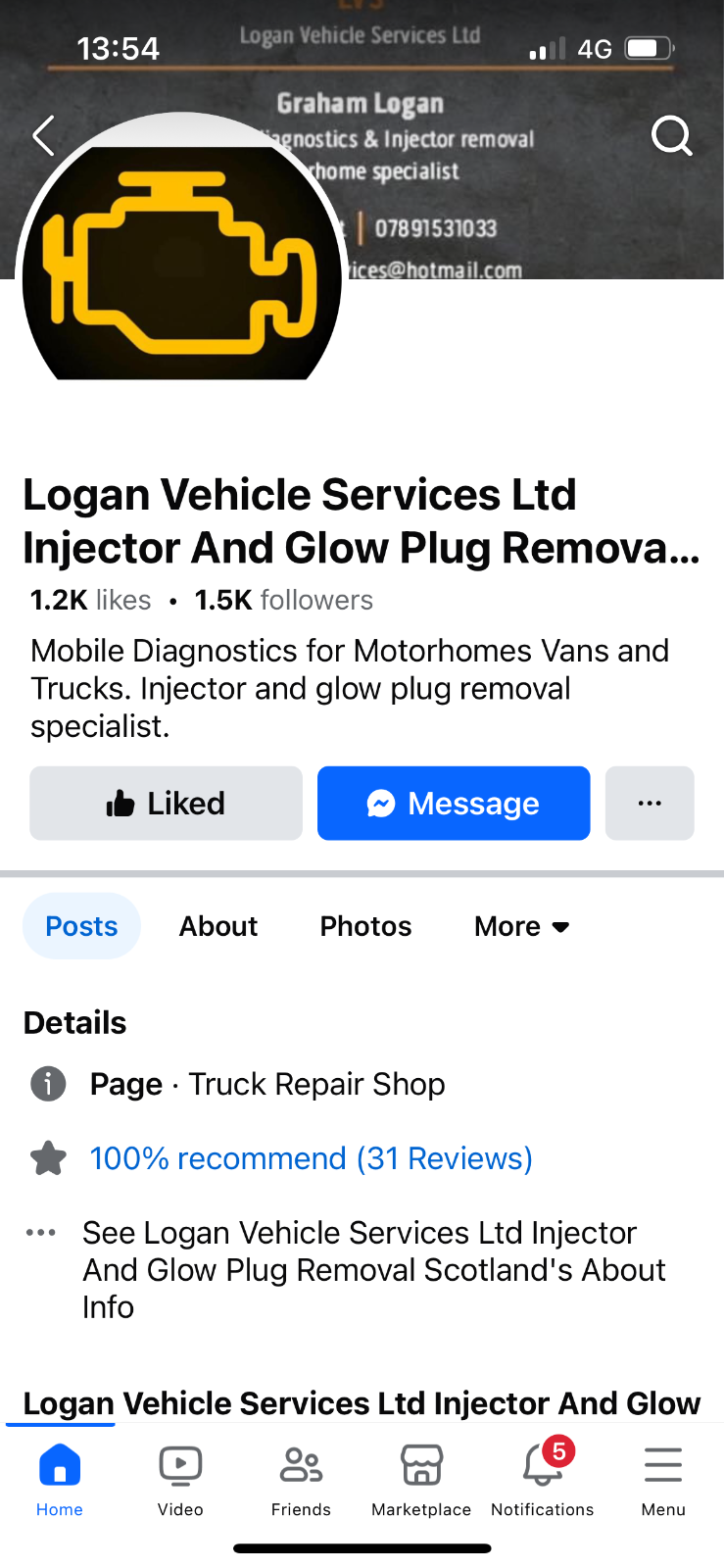Viewport: 724px width, 1568px height.
Task: Select the Posts tab
Action: 81,926
